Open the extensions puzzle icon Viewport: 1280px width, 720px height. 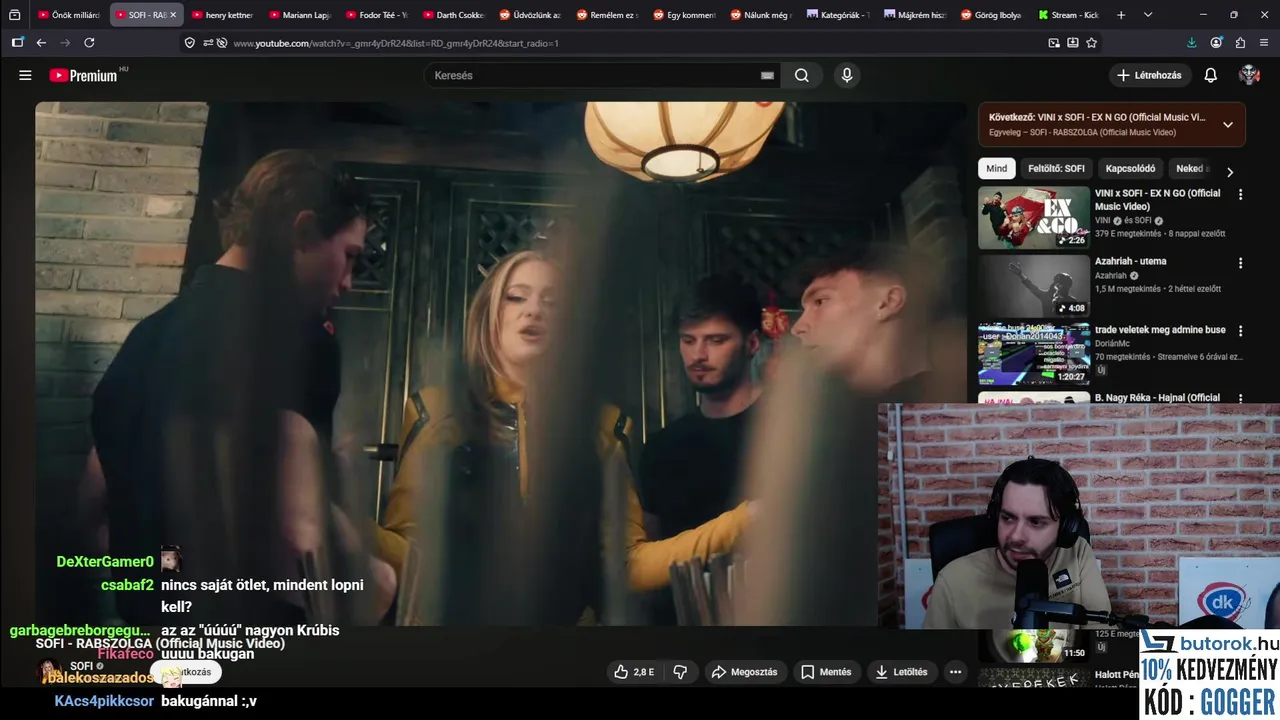click(x=1240, y=43)
